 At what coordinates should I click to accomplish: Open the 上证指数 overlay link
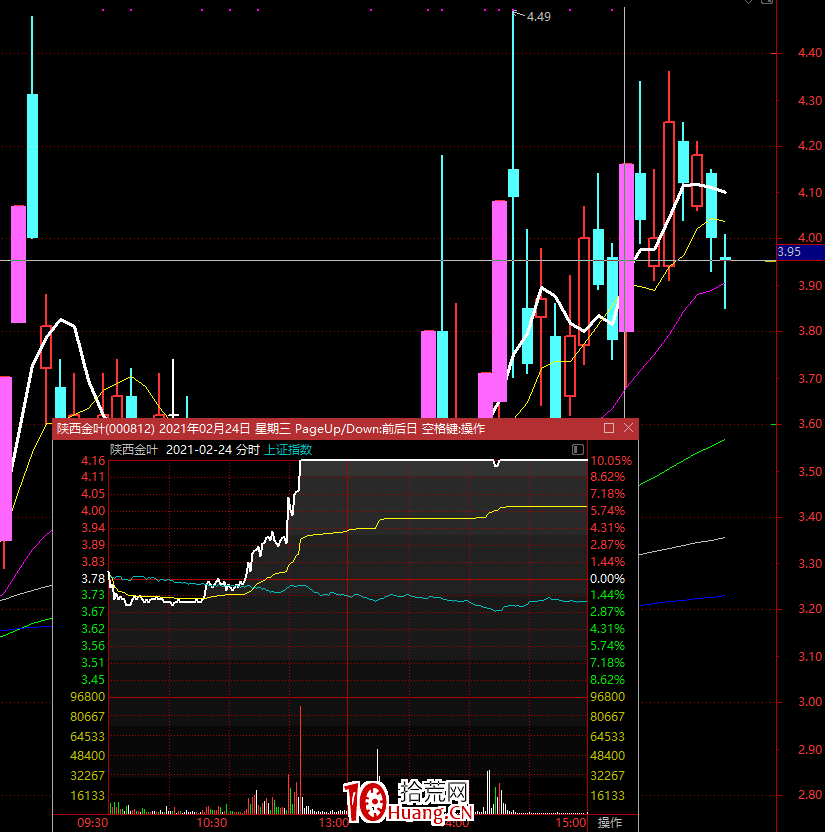(x=288, y=449)
